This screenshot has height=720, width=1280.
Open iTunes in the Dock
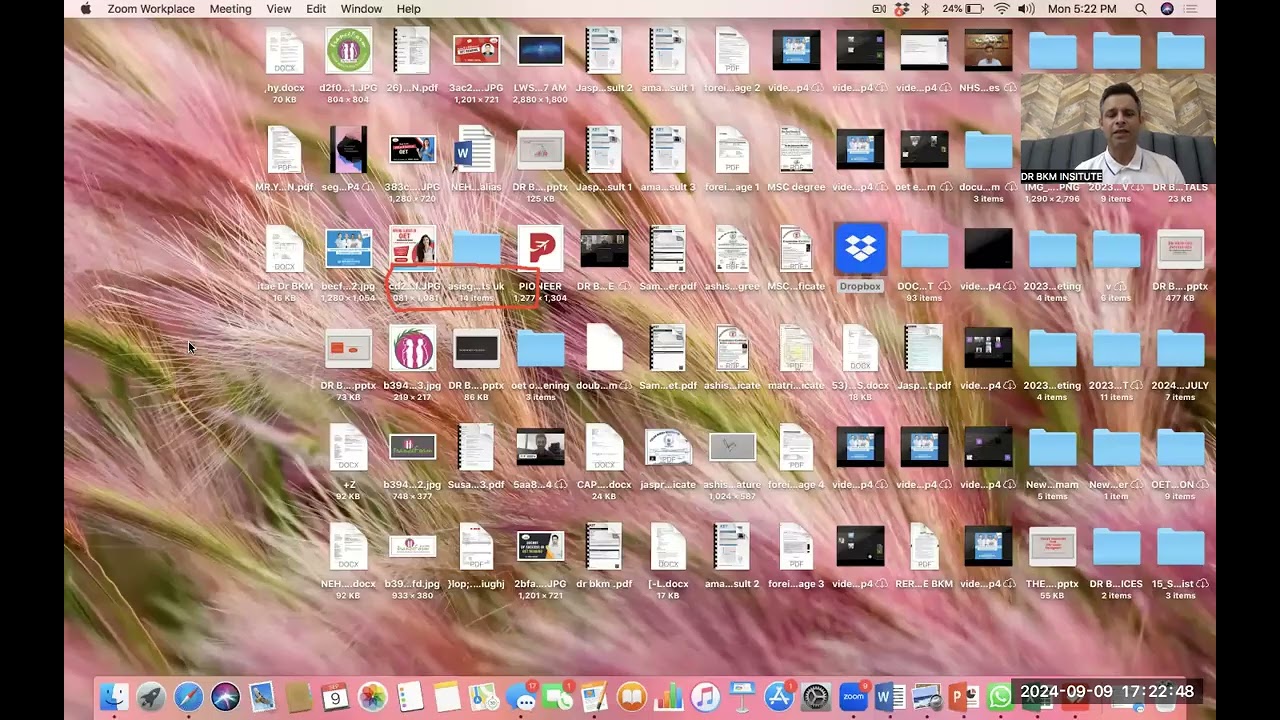click(x=705, y=697)
